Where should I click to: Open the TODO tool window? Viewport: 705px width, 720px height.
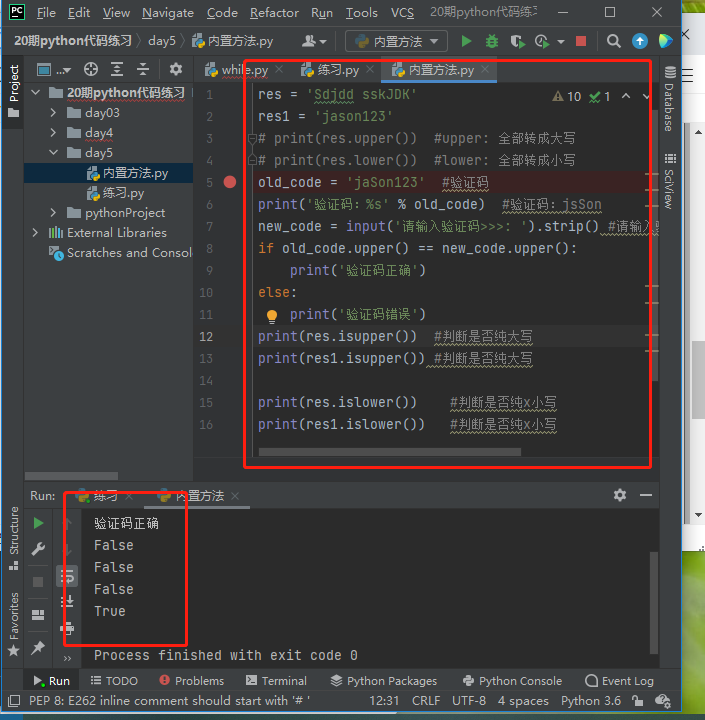(x=114, y=681)
